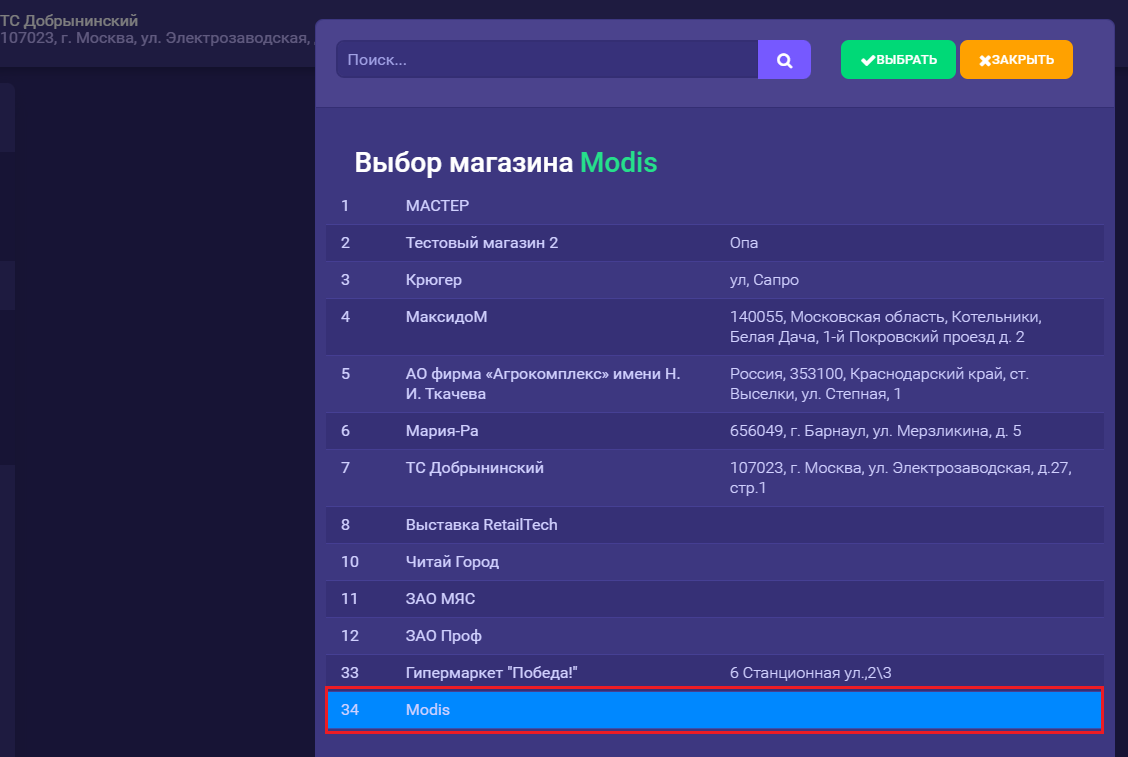This screenshot has height=757, width=1128.
Task: Select the МАСТЕР store row
Action: click(x=714, y=206)
